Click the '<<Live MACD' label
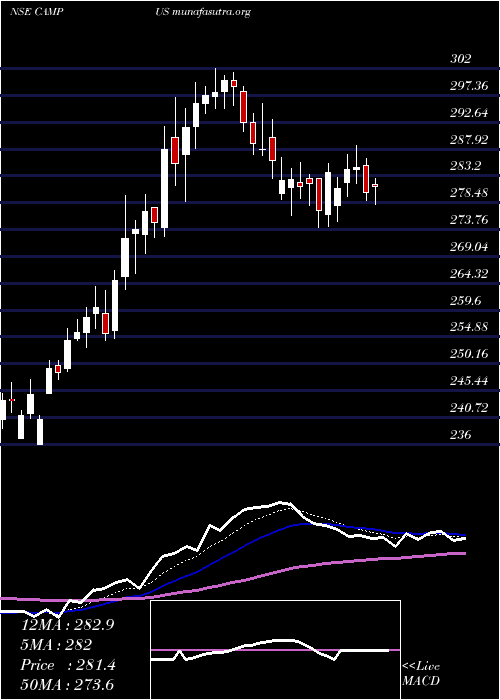This screenshot has width=500, height=700. coord(421,674)
